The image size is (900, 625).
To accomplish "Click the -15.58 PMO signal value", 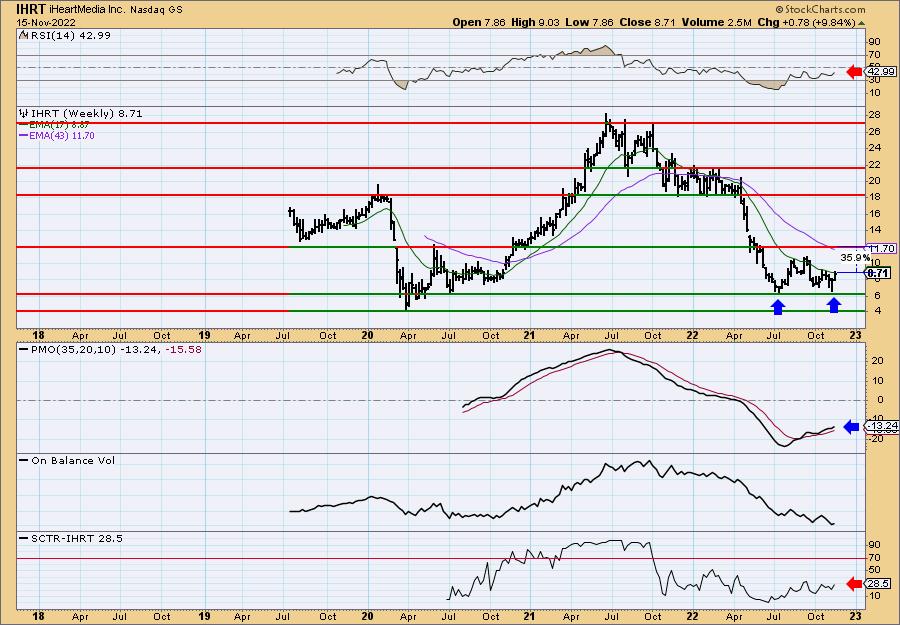I will coord(184,349).
